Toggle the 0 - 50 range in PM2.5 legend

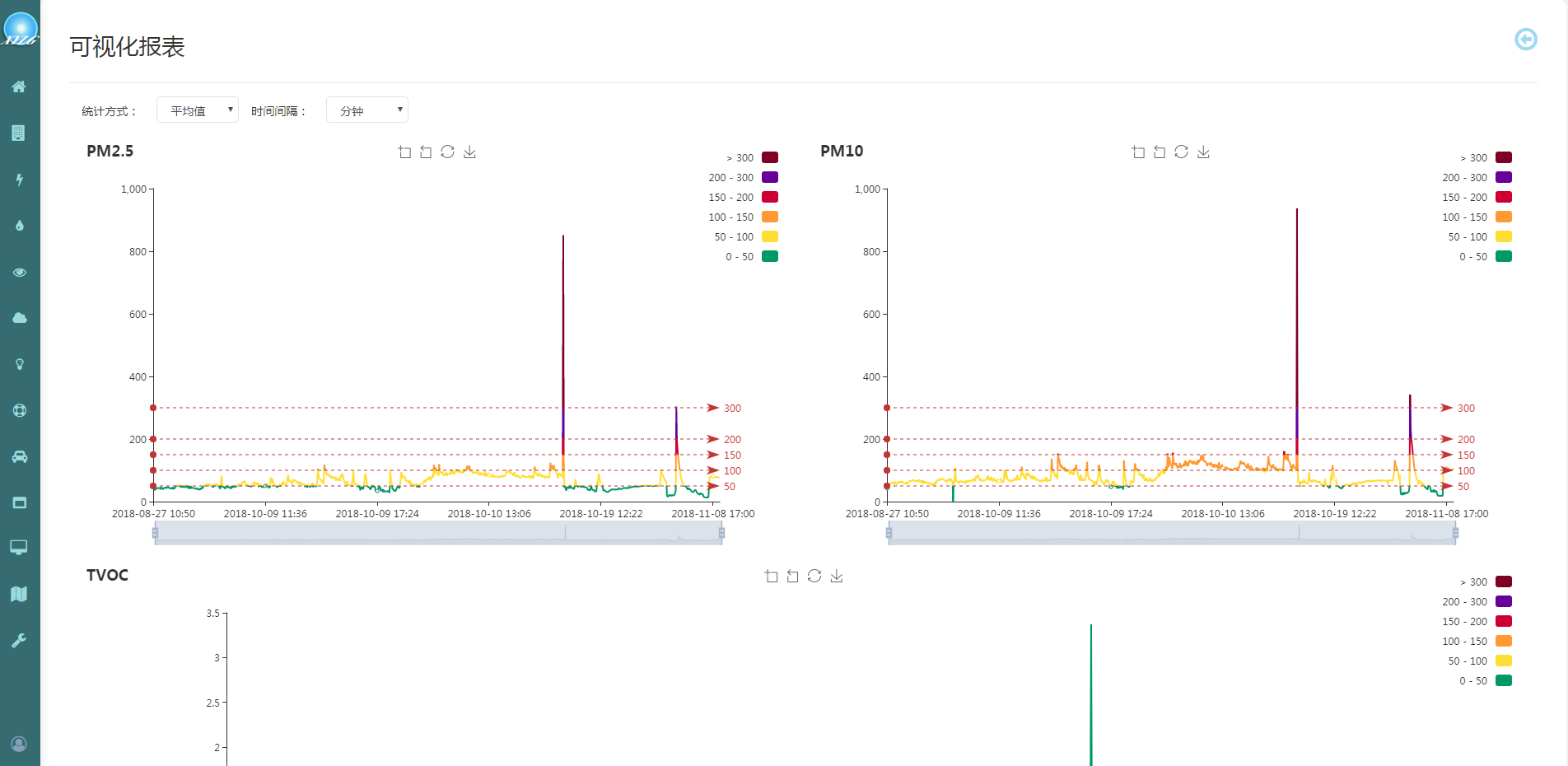pos(751,256)
